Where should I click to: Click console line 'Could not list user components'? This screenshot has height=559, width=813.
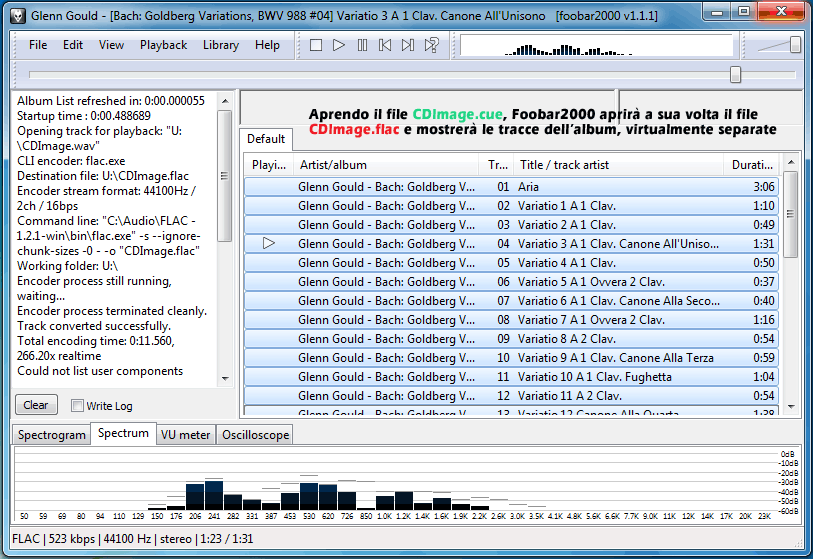click(x=100, y=371)
